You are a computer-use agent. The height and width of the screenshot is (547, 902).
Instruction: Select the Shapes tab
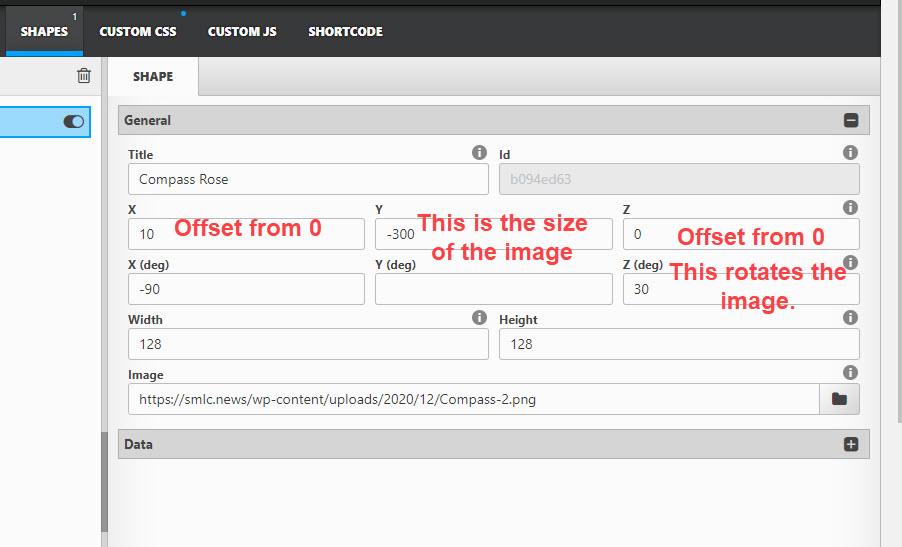(x=44, y=32)
